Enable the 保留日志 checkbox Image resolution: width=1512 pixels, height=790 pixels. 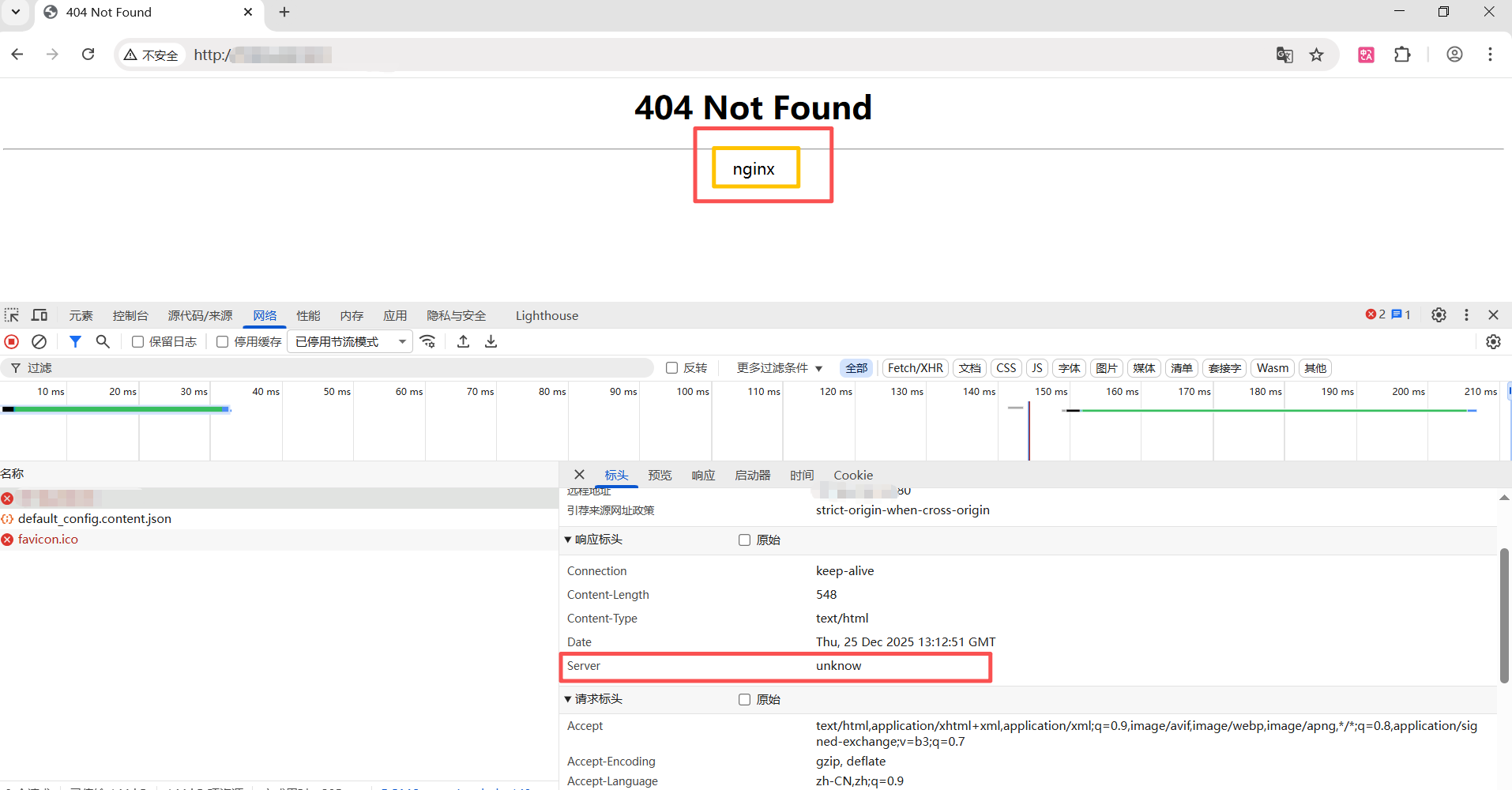tap(137, 342)
